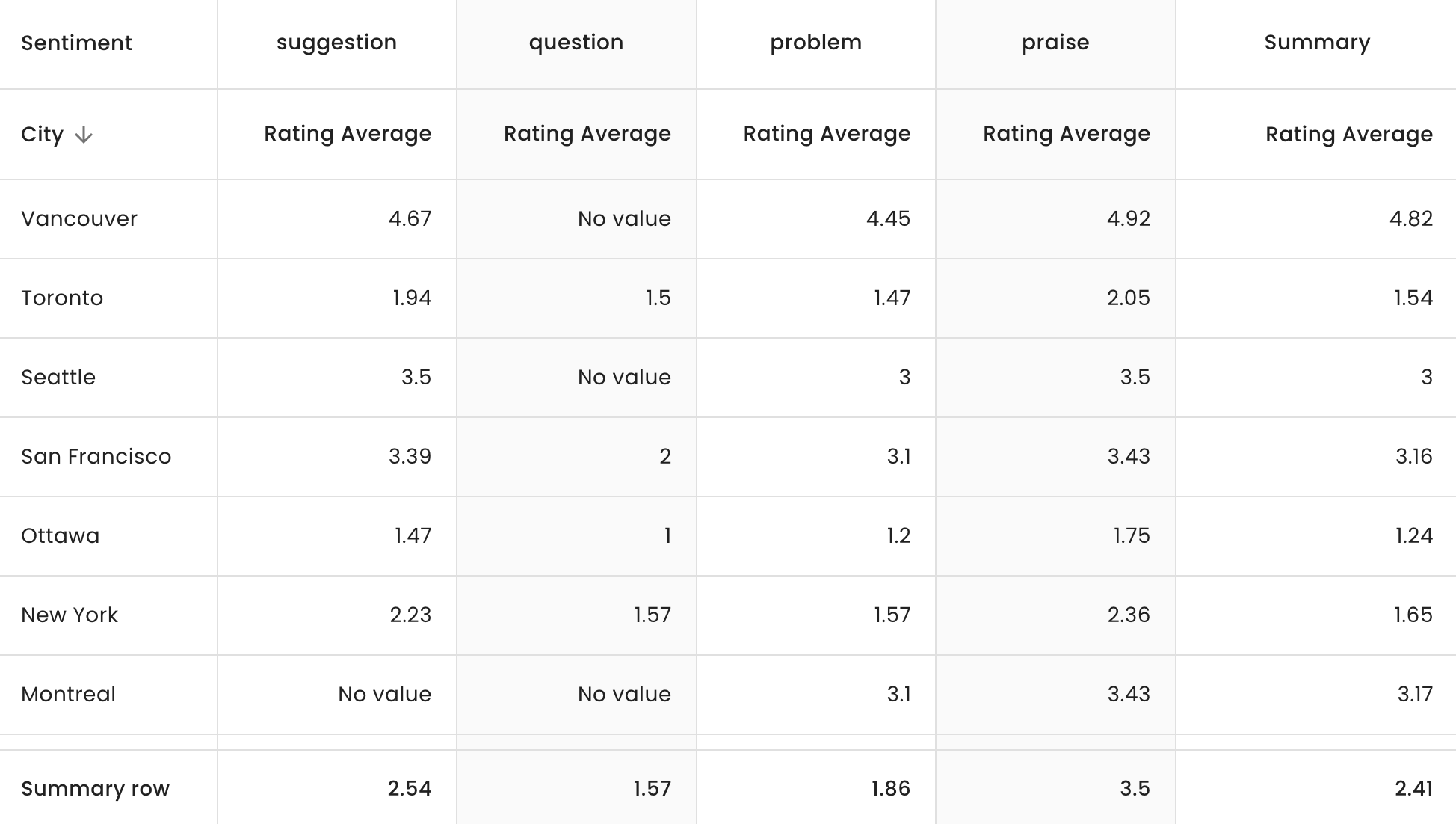Click the Summary column header
Image resolution: width=1456 pixels, height=824 pixels.
coord(1317,43)
